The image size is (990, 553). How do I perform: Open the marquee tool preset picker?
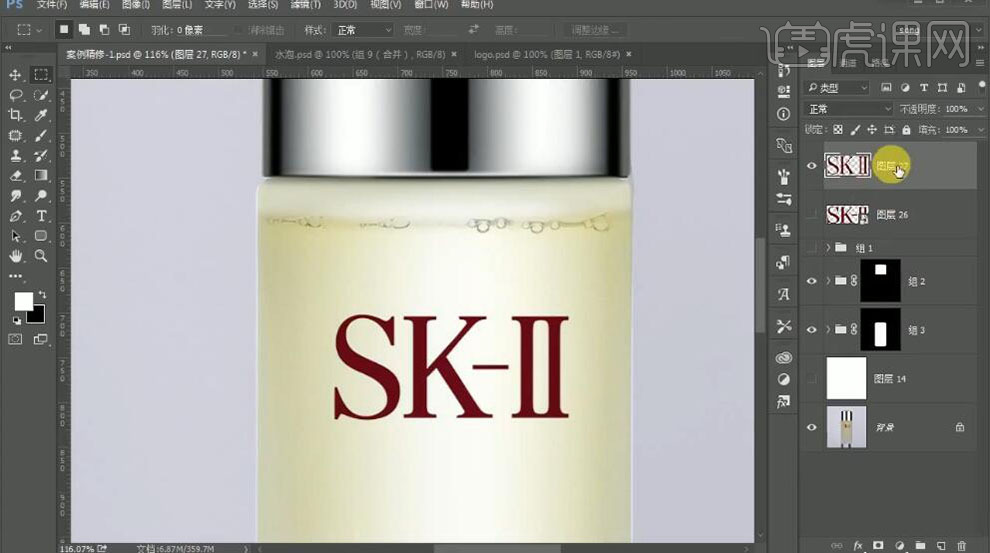[x=29, y=30]
